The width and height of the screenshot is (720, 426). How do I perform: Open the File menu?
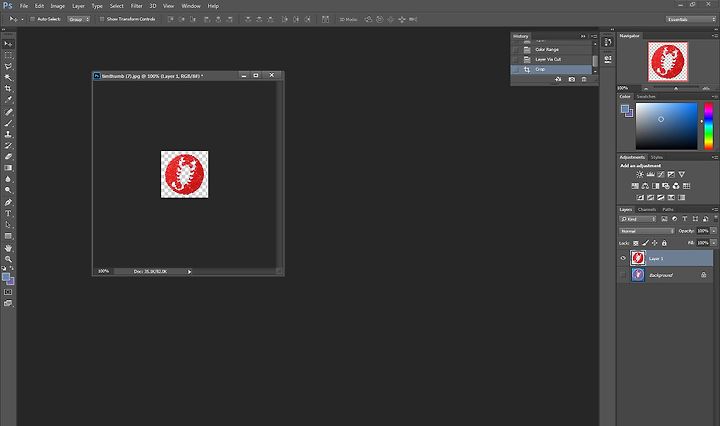24,6
